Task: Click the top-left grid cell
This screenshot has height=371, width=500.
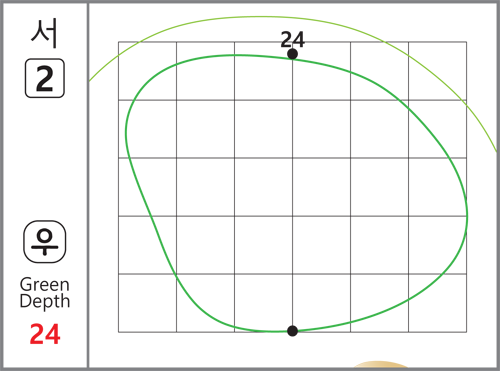Action: pos(147,71)
